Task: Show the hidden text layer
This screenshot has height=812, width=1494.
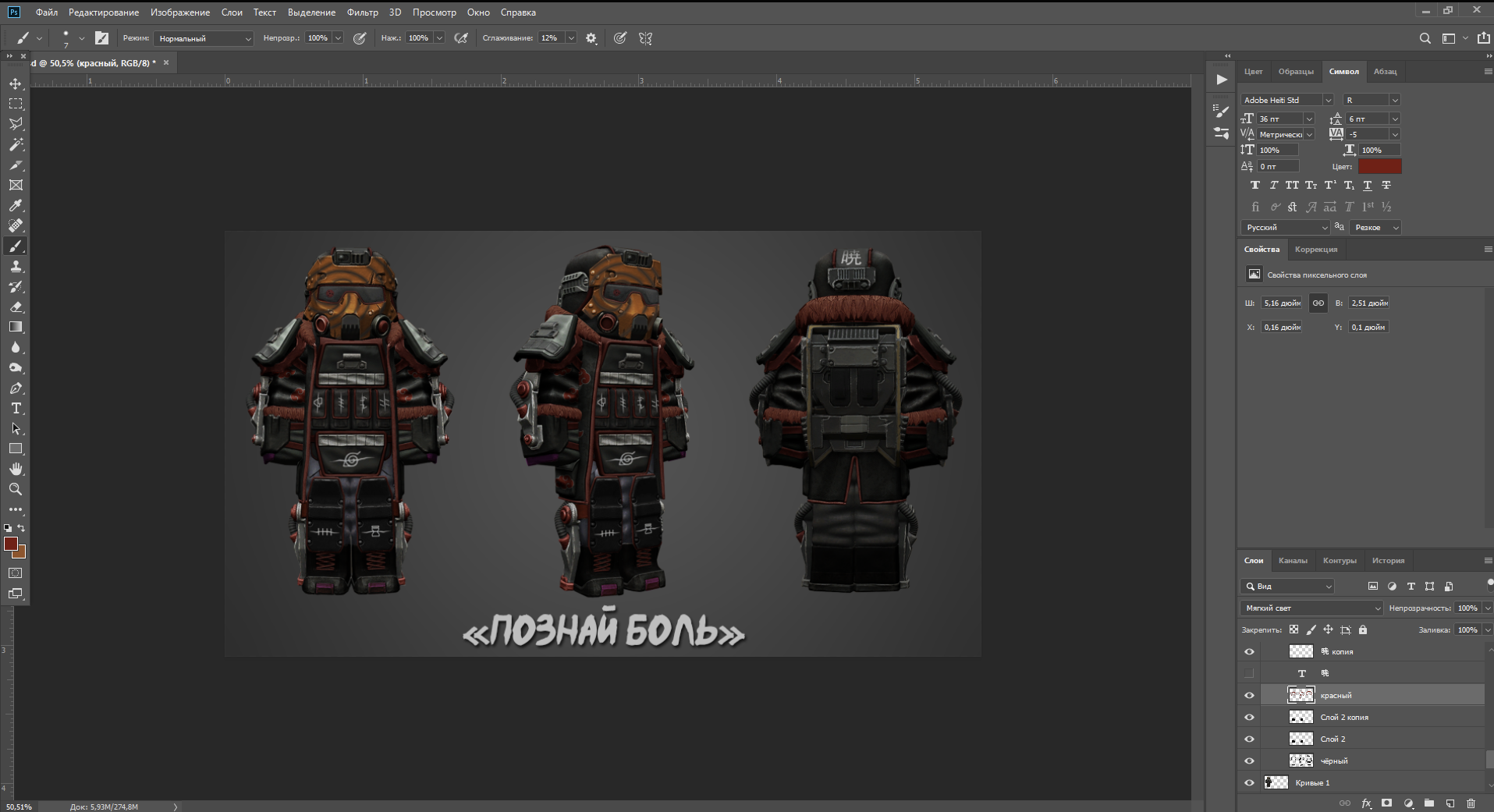Action: pos(1249,673)
